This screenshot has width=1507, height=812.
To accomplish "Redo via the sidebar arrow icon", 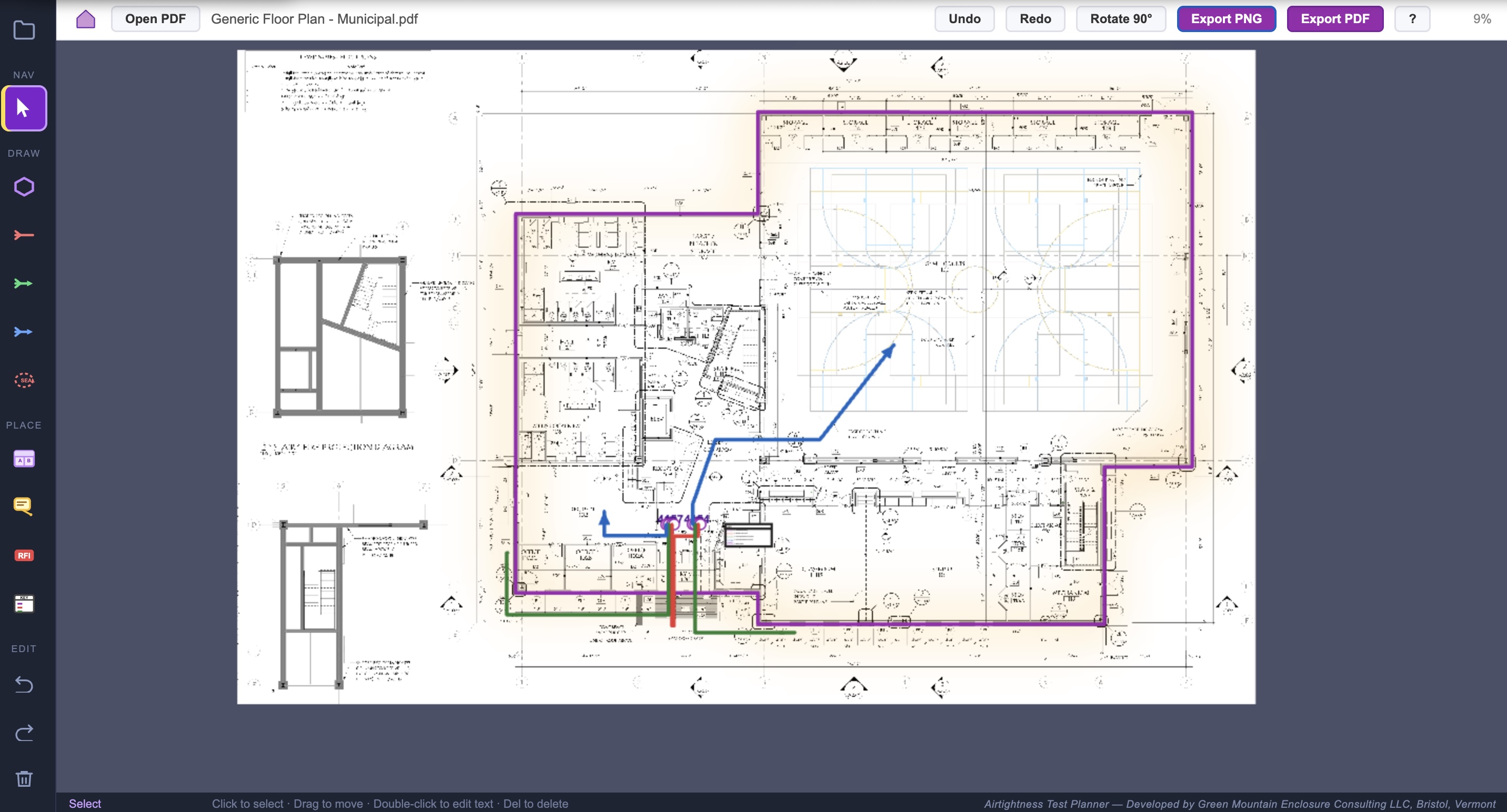I will point(24,733).
